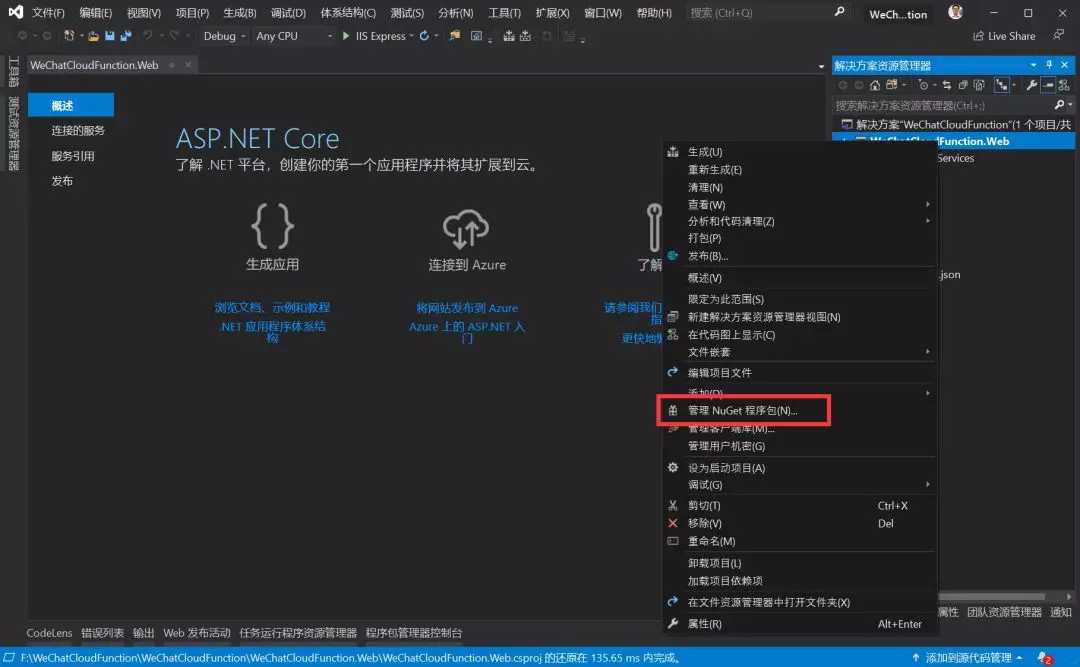Click the Build Selection icon next to Build Solution
This screenshot has height=667, width=1080.
pyautogui.click(x=526, y=36)
